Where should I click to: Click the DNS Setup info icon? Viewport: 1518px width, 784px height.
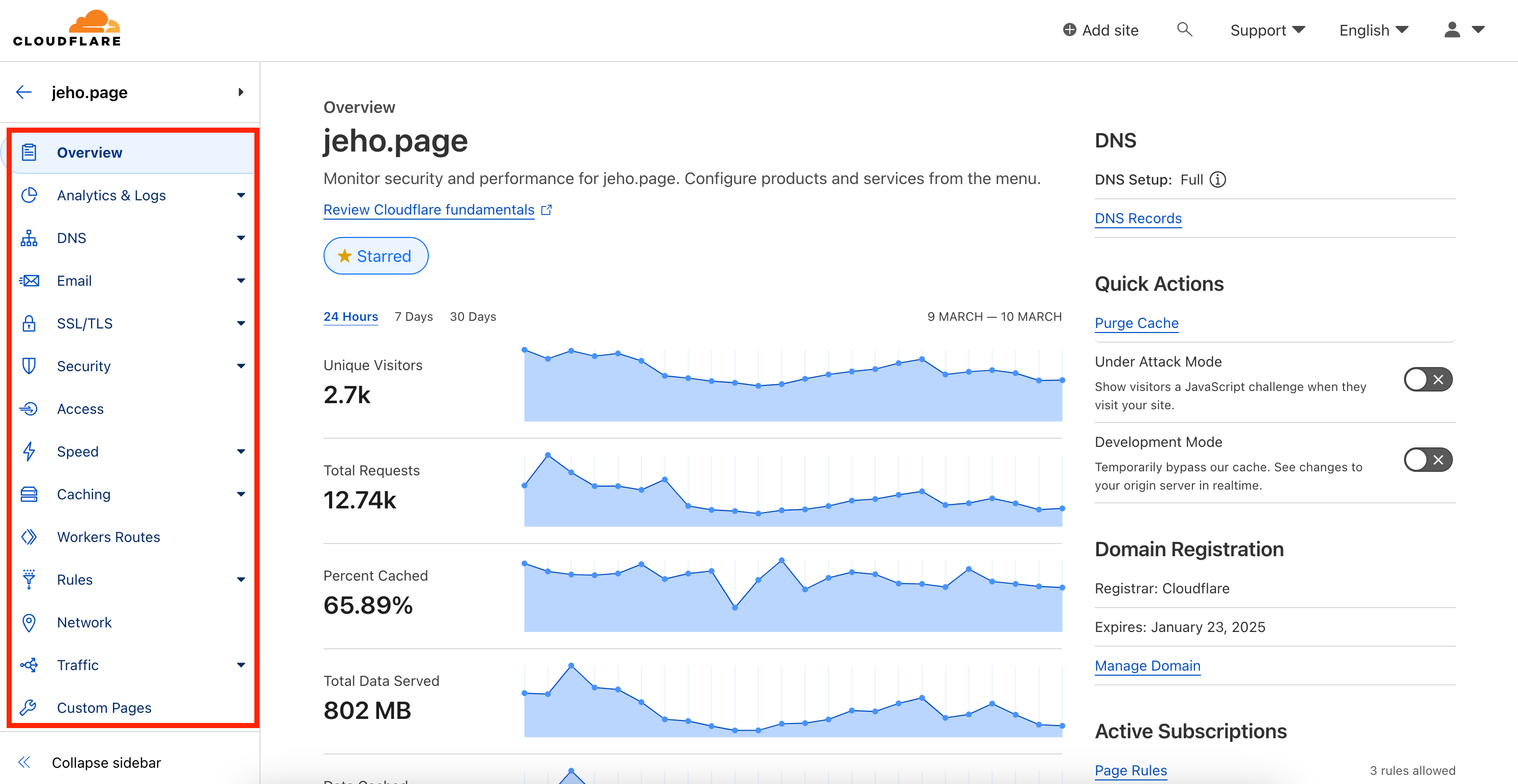(1217, 179)
